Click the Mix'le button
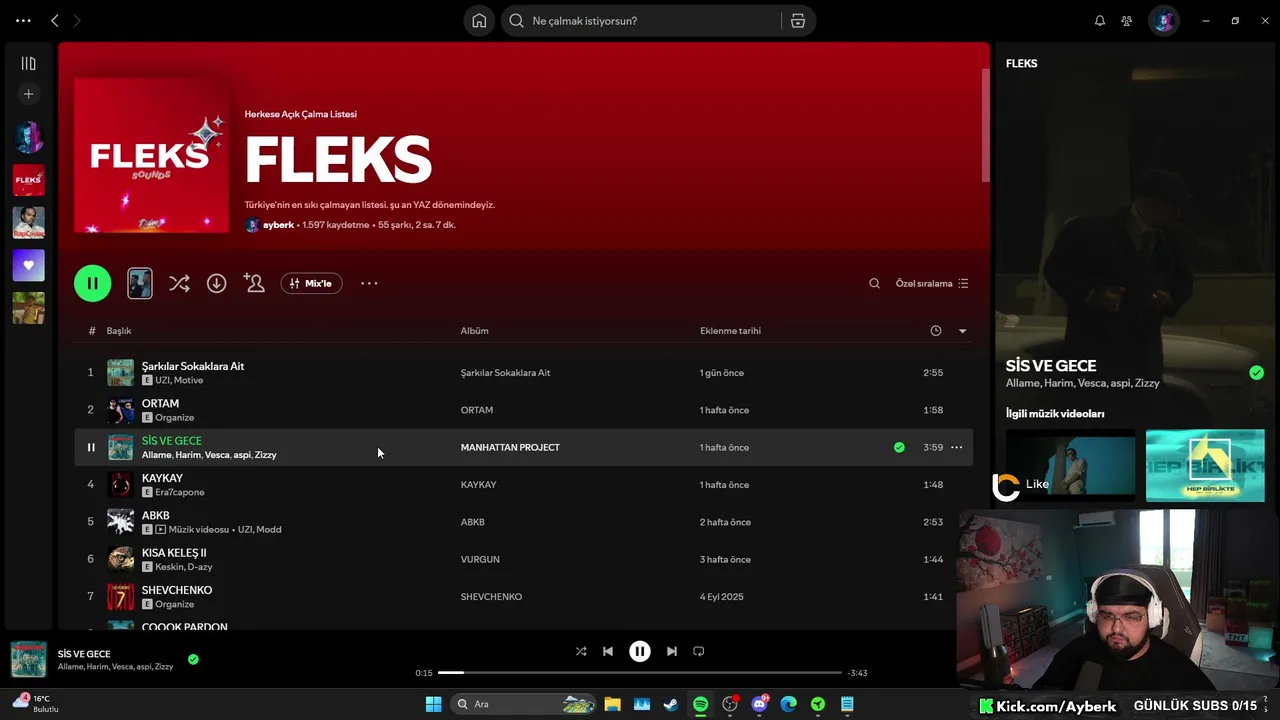Viewport: 1280px width, 720px height. click(312, 283)
